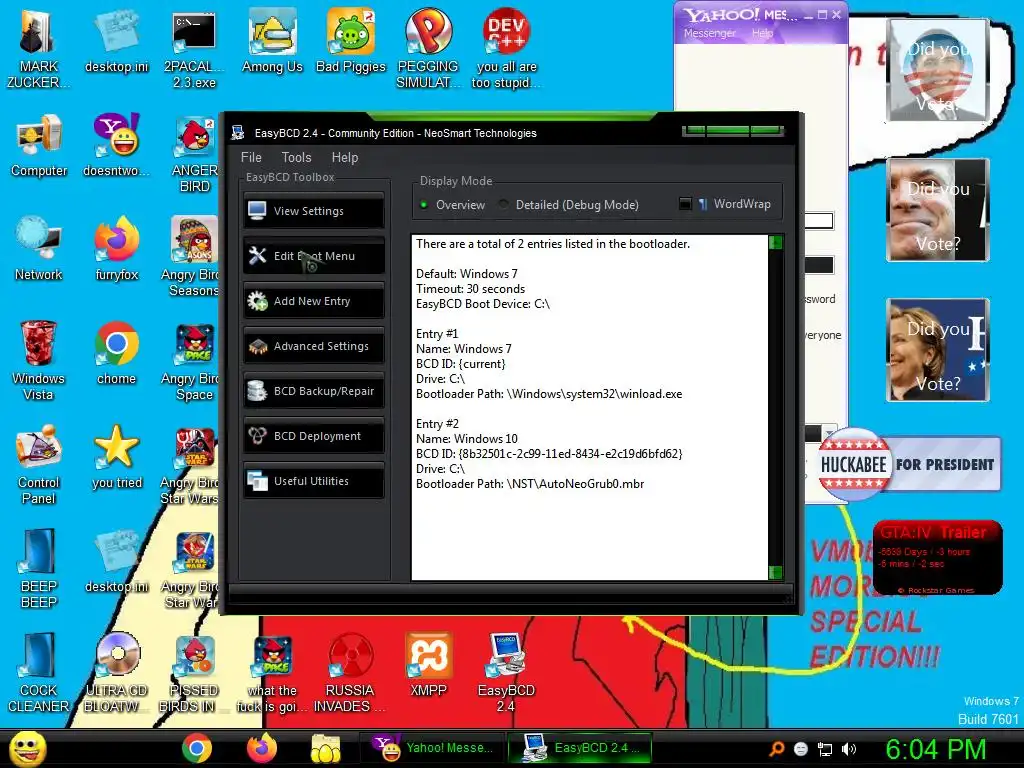1024x768 pixels.
Task: Click the magnifier tray icon
Action: click(776, 749)
